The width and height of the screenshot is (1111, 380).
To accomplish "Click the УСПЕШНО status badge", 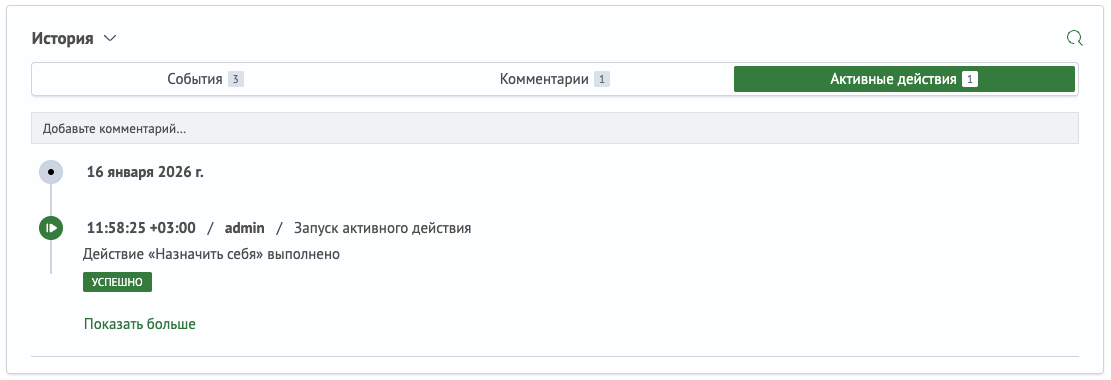I will tap(118, 282).
